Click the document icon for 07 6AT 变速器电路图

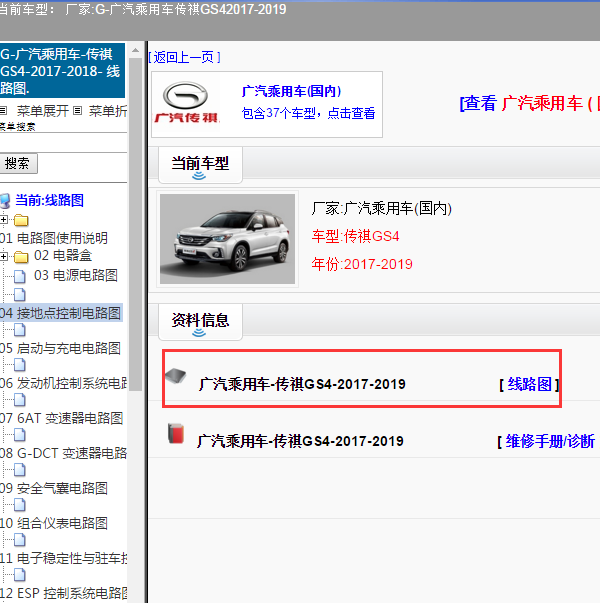coord(20,400)
